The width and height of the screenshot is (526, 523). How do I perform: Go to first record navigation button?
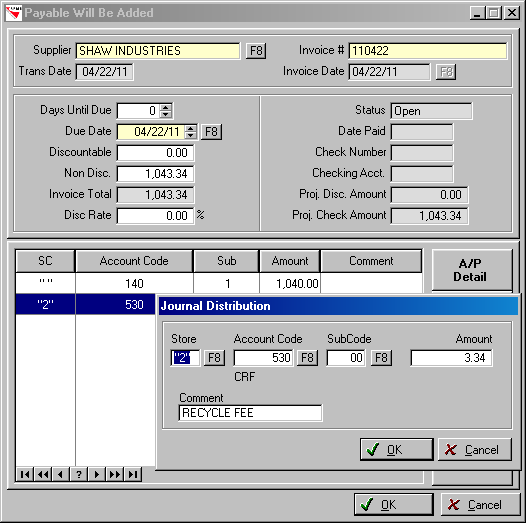click(25, 474)
